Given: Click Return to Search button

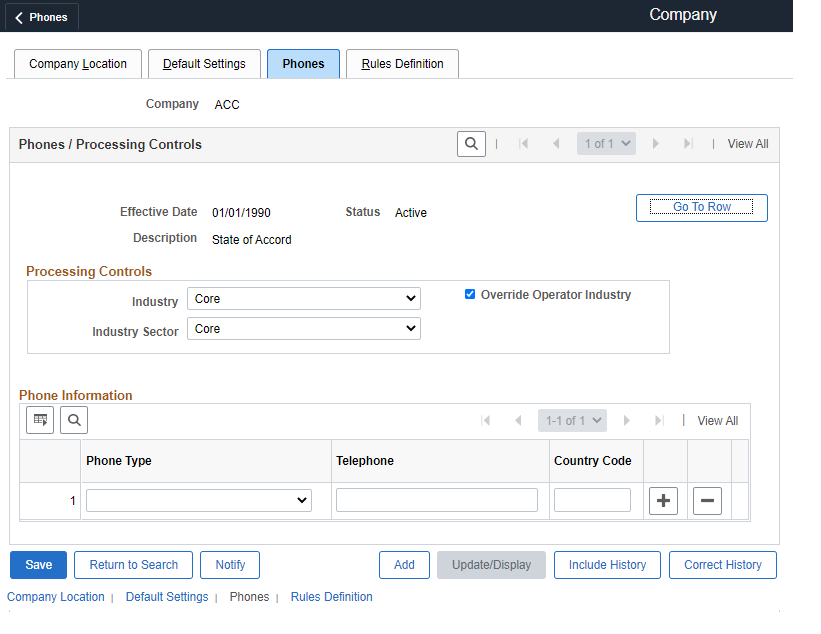Looking at the screenshot, I should pos(134,565).
